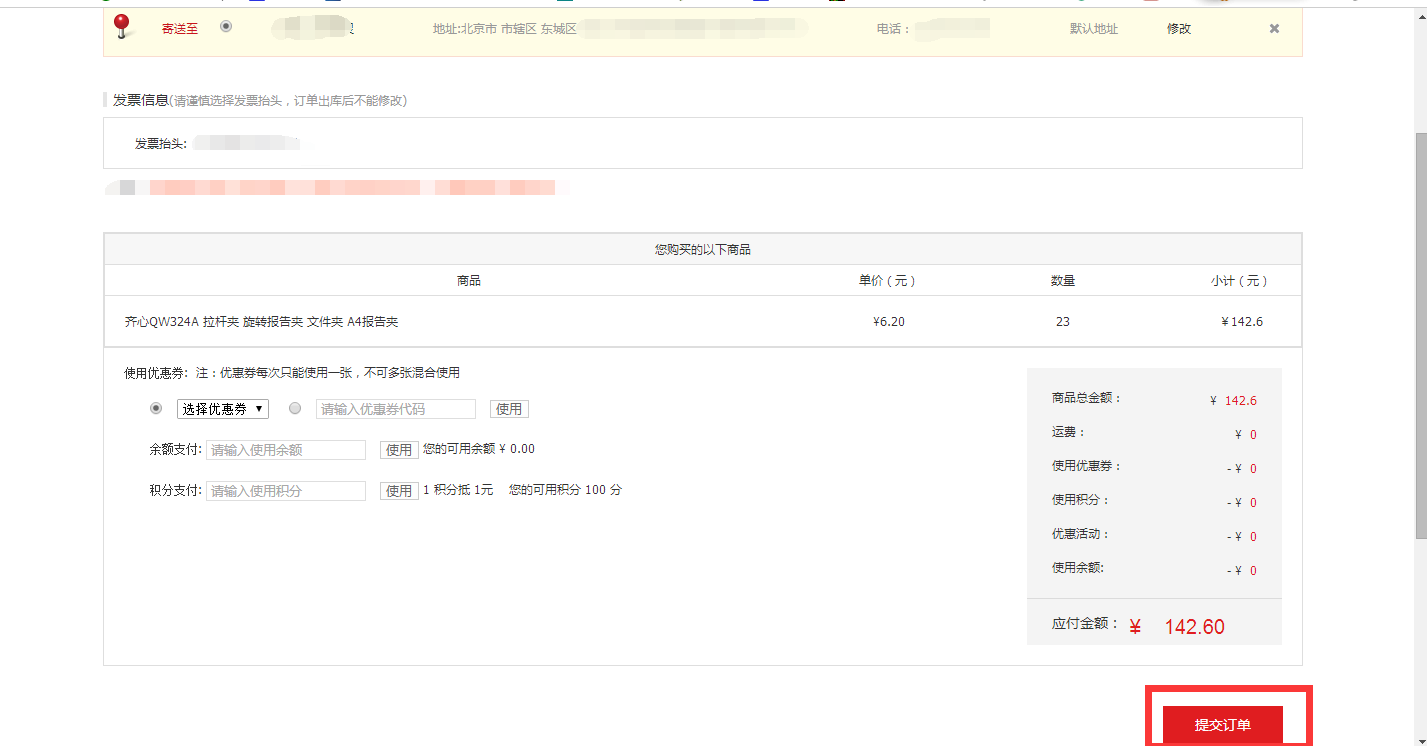Click the red 寄送至 label
This screenshot has width=1427, height=746.
(180, 29)
